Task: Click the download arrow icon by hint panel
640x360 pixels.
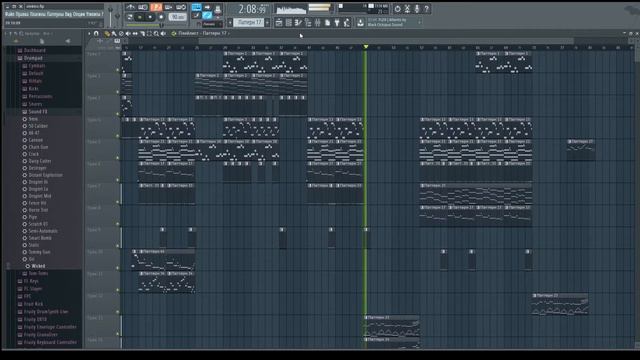Action: [x=360, y=23]
